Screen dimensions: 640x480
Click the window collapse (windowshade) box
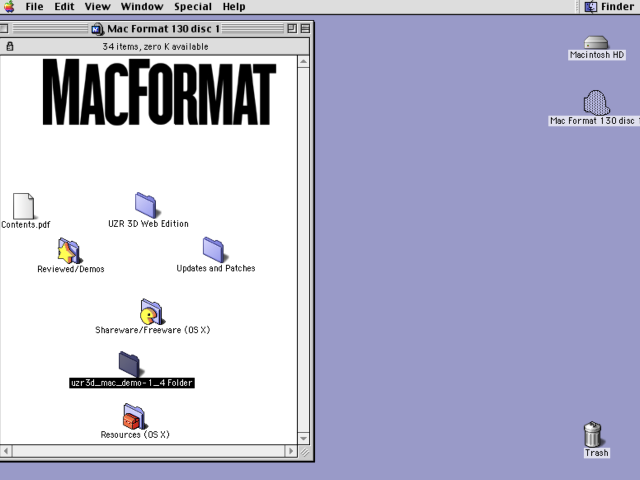click(x=305, y=29)
